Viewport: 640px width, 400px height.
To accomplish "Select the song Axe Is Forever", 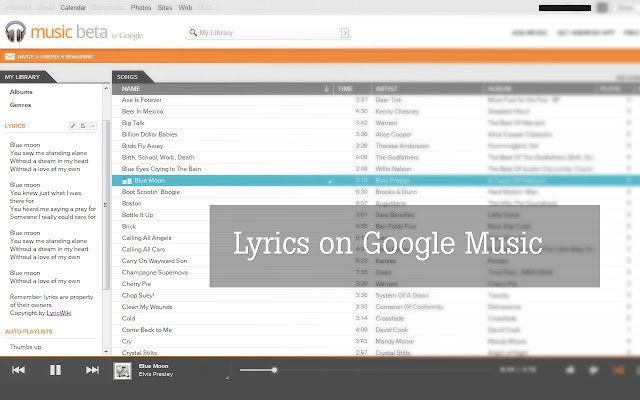I will coord(142,100).
